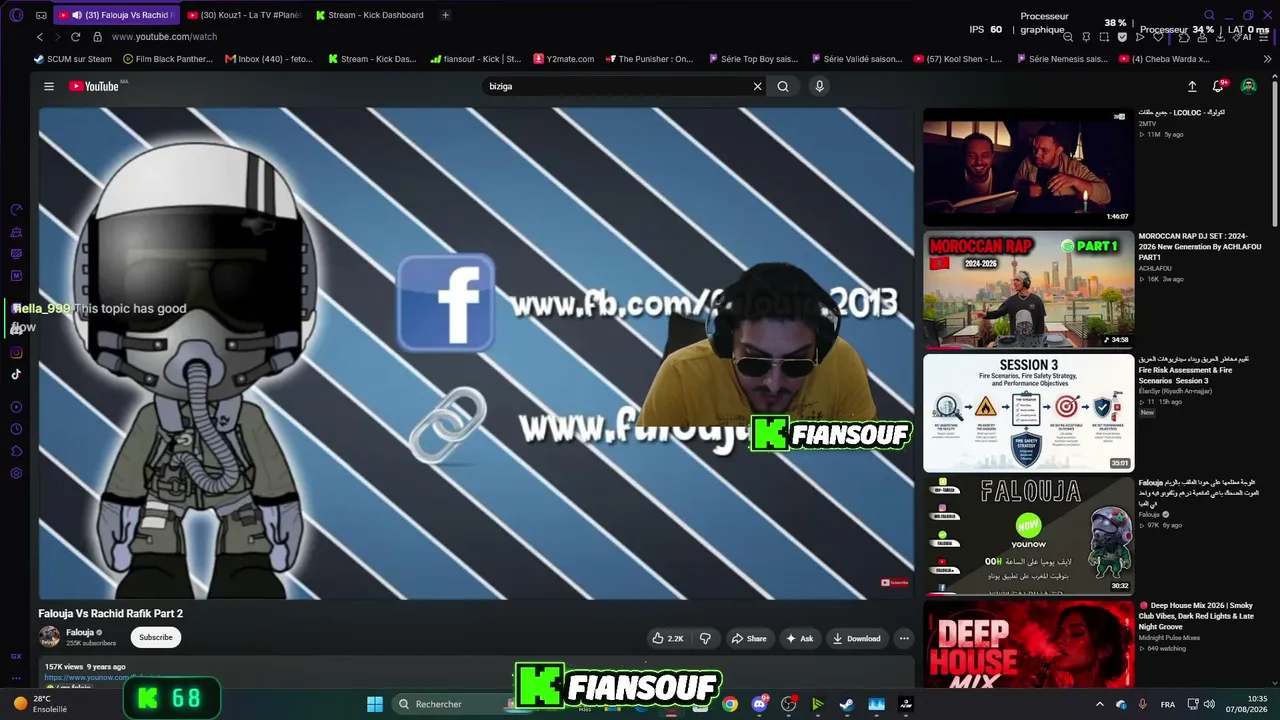
Task: Switch to Stream - Kick Dashboard tab
Action: coord(370,15)
